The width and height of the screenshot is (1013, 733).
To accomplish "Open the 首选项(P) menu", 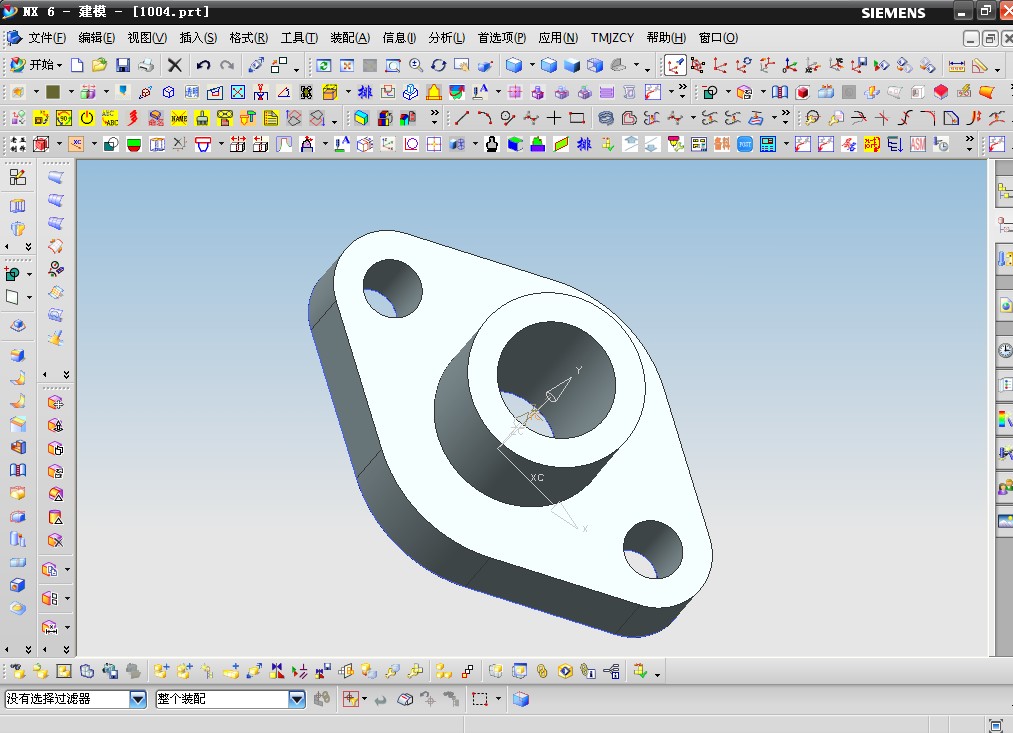I will click(x=501, y=38).
